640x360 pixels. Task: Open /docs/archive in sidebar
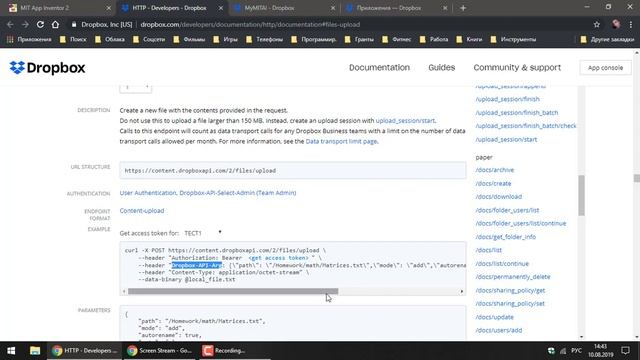click(495, 170)
